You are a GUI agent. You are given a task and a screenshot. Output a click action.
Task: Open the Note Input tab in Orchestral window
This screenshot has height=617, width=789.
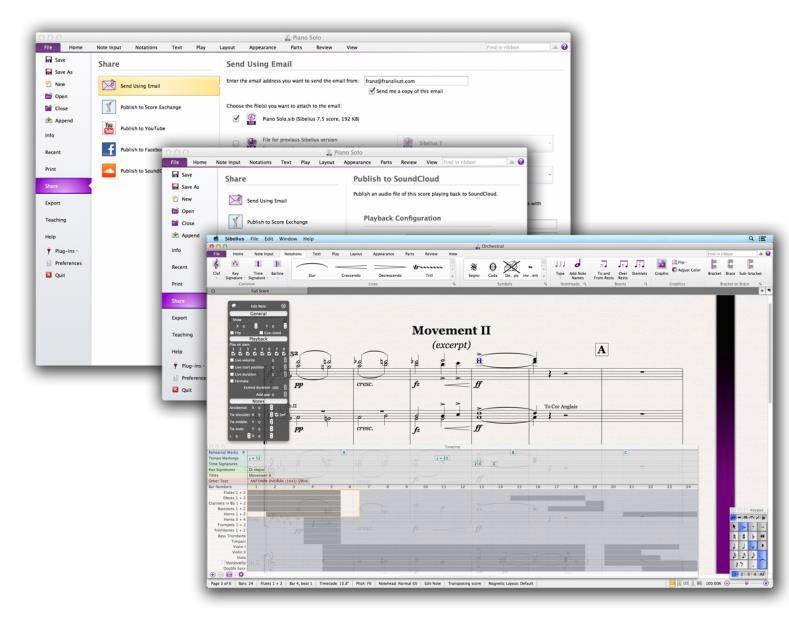tap(264, 254)
